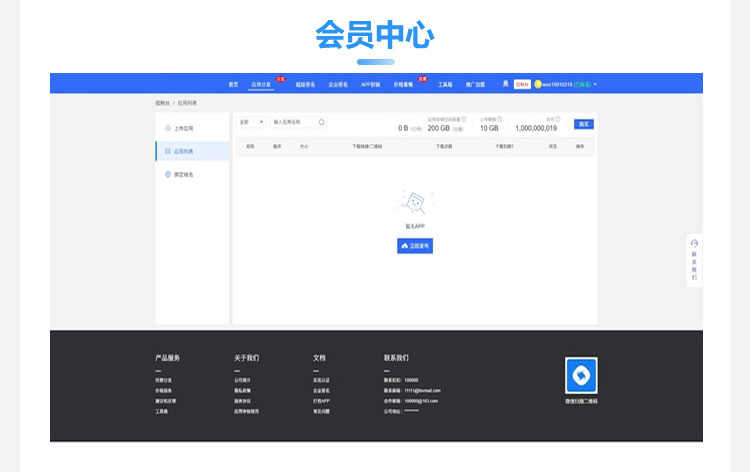This screenshot has width=750, height=472.
Task: Open the 工具箱 link in footer
Action: pos(161,411)
